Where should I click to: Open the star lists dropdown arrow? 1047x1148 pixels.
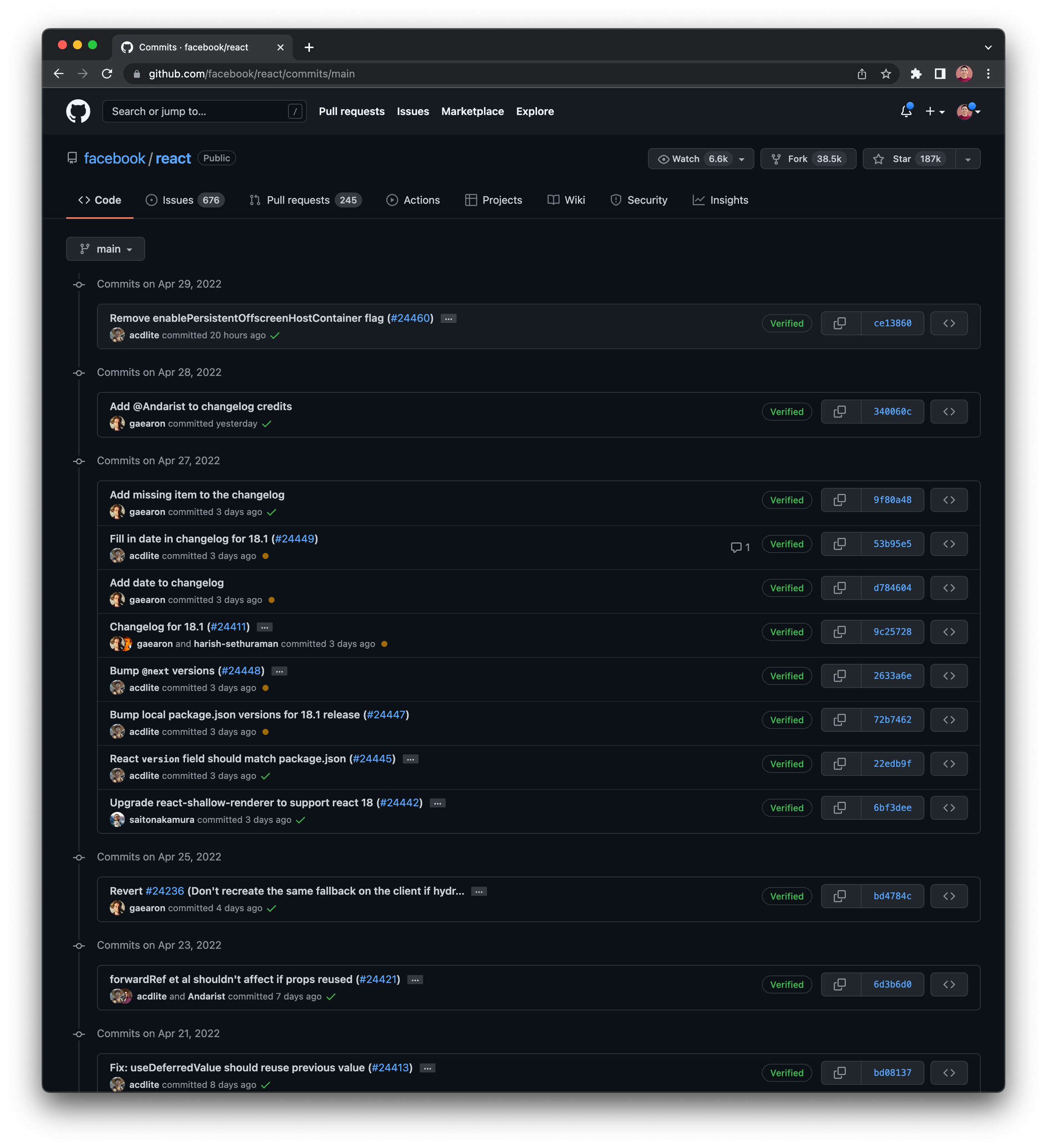[x=968, y=159]
